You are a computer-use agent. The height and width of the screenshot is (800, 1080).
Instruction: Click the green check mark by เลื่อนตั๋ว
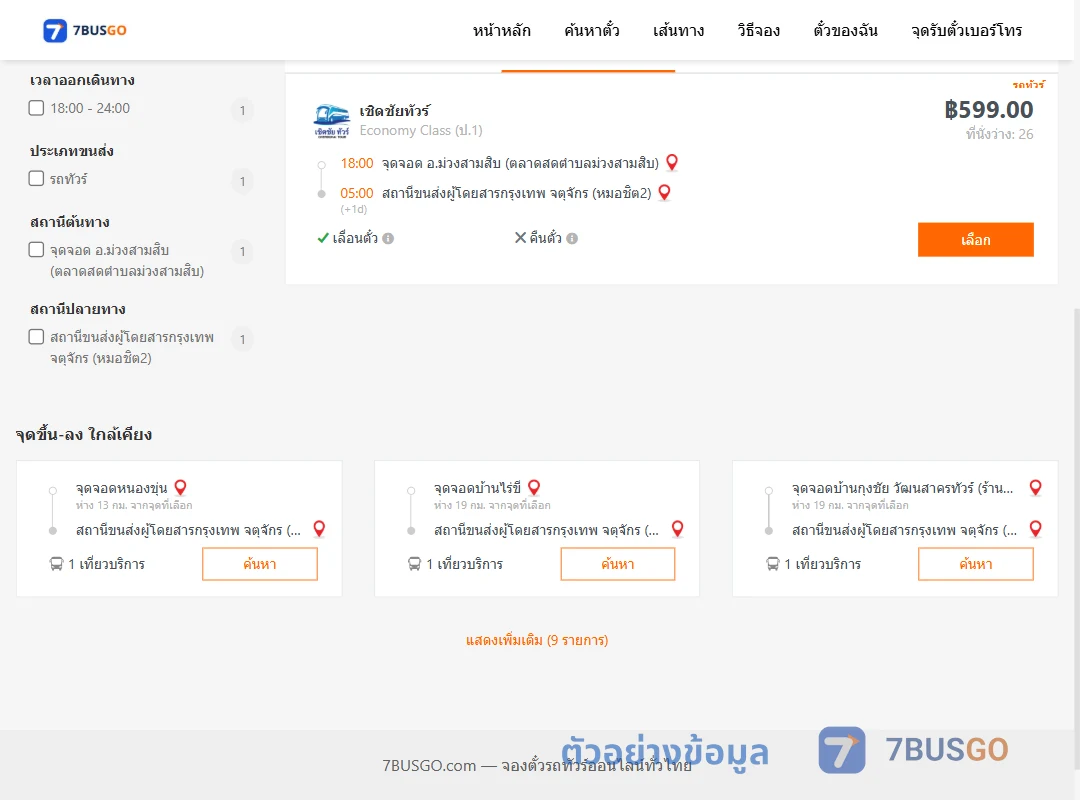tap(322, 238)
